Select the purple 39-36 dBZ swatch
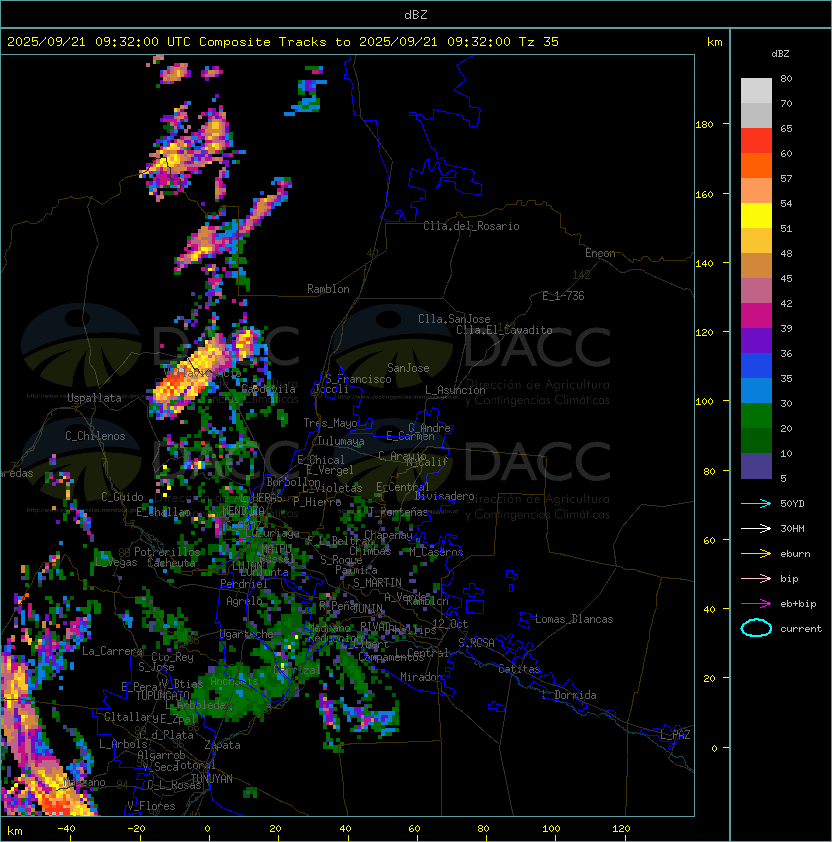832x842 pixels. [756, 340]
